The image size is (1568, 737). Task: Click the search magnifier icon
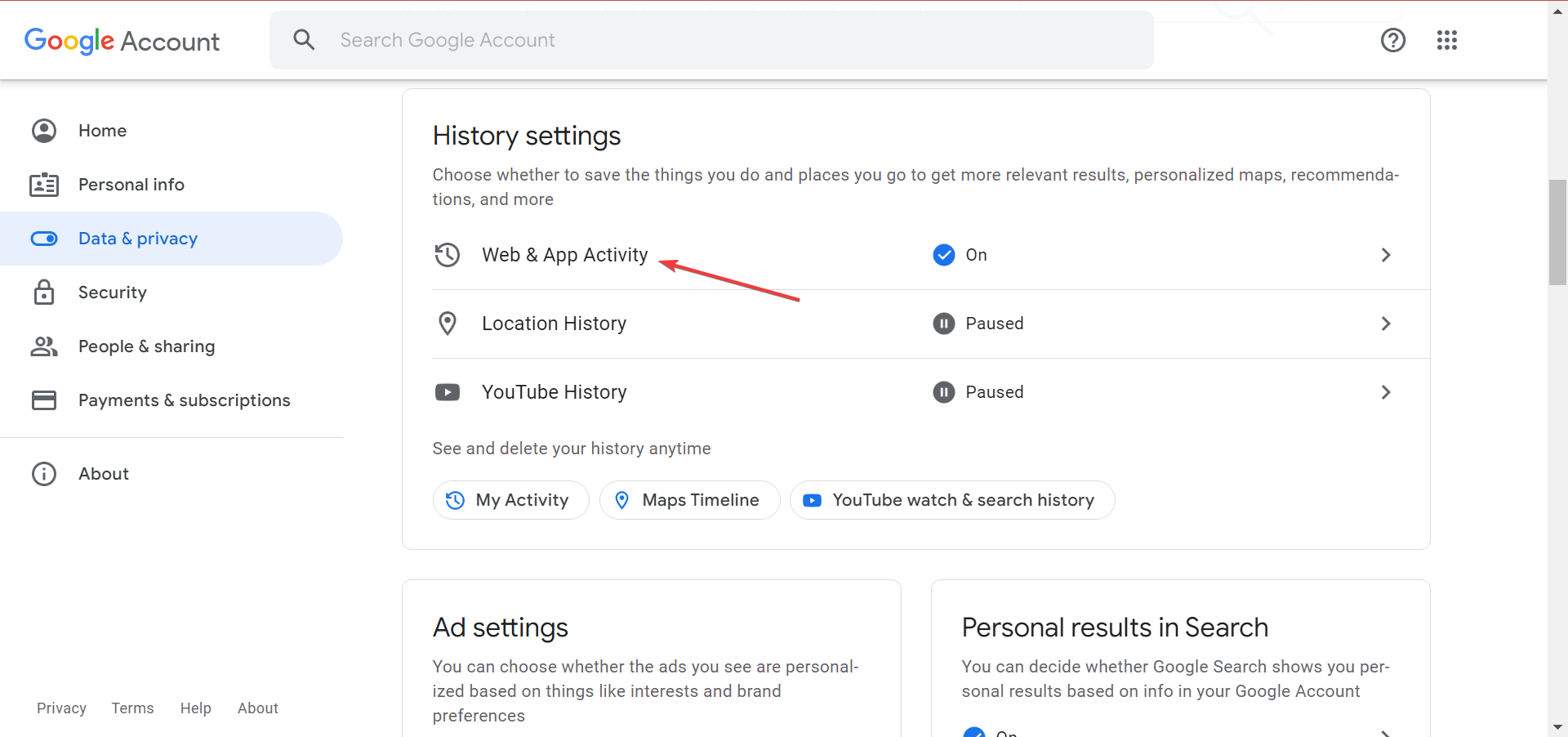304,40
